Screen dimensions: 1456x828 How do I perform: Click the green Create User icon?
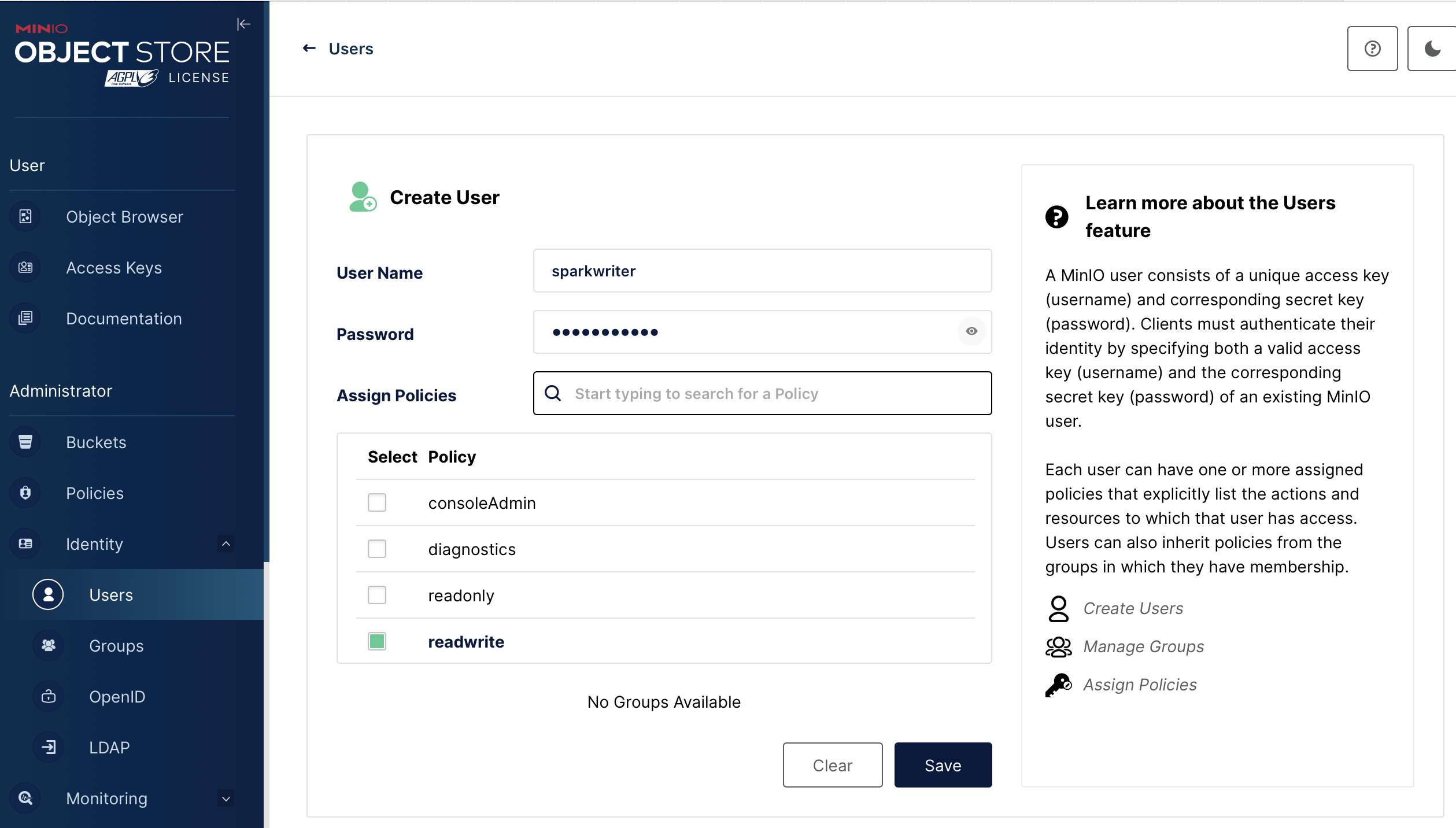pyautogui.click(x=363, y=197)
